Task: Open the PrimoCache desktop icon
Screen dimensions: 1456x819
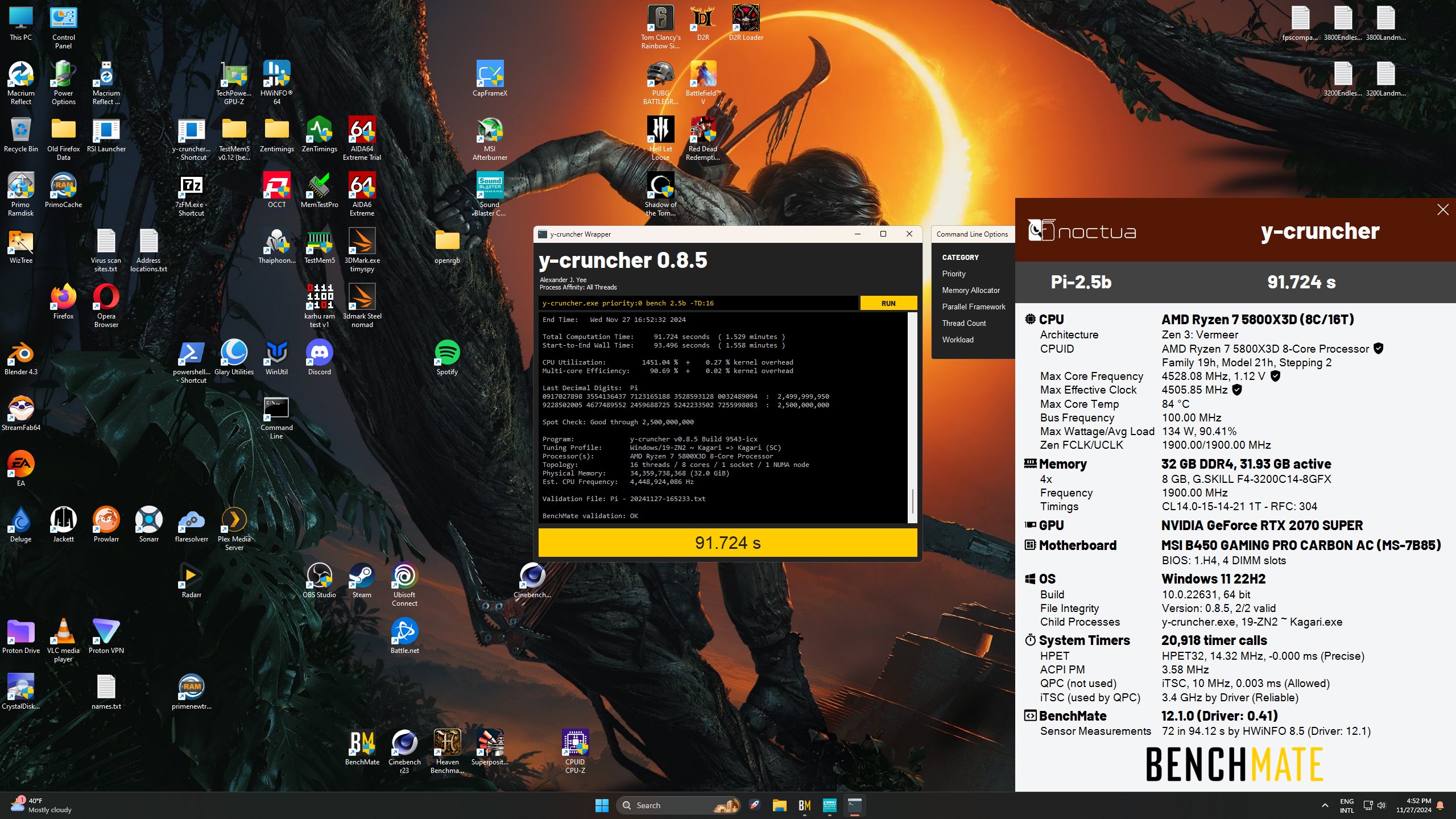Action: coord(63,191)
